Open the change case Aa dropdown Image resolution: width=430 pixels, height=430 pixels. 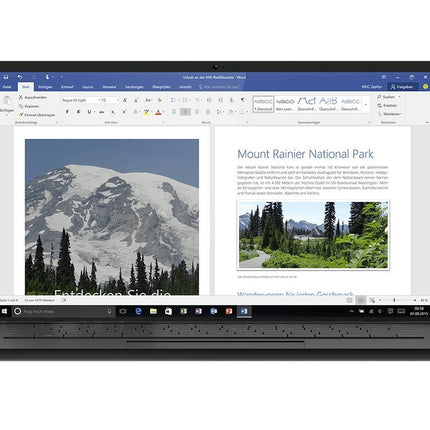(x=148, y=100)
